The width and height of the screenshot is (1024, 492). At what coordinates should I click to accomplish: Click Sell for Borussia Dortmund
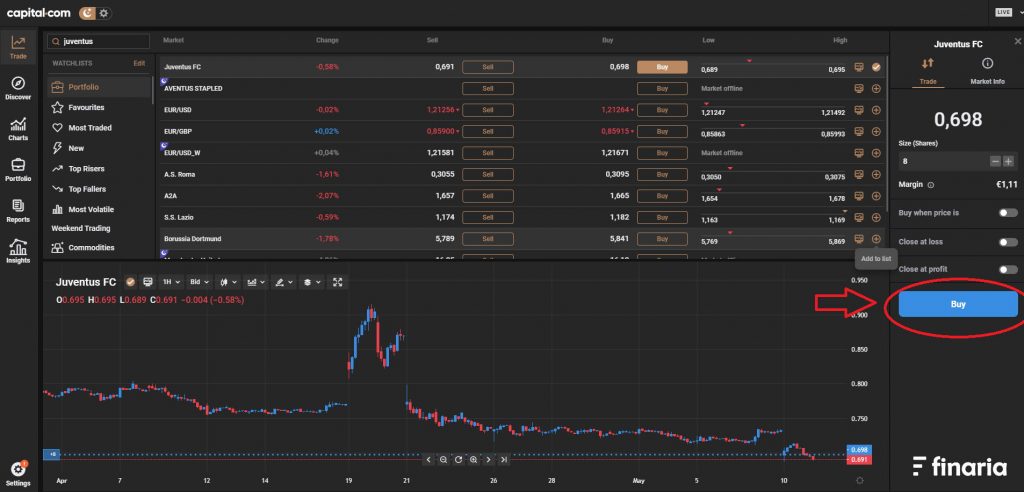[488, 239]
